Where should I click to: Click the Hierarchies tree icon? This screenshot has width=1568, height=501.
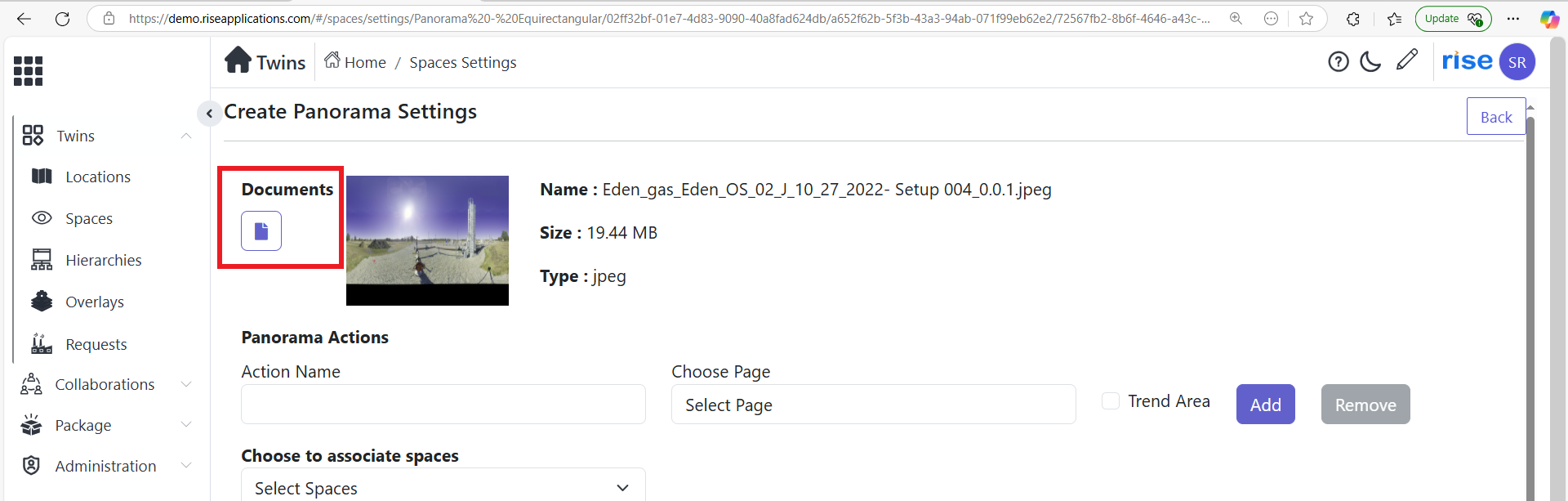(42, 260)
